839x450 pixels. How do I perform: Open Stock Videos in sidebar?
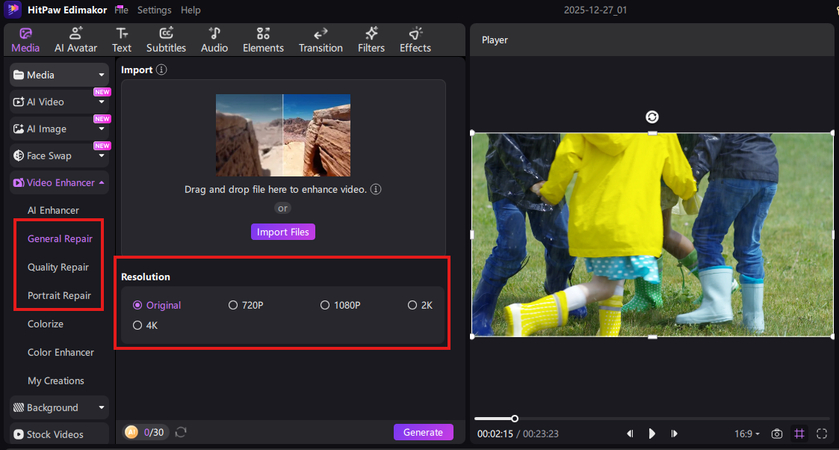pyautogui.click(x=59, y=434)
